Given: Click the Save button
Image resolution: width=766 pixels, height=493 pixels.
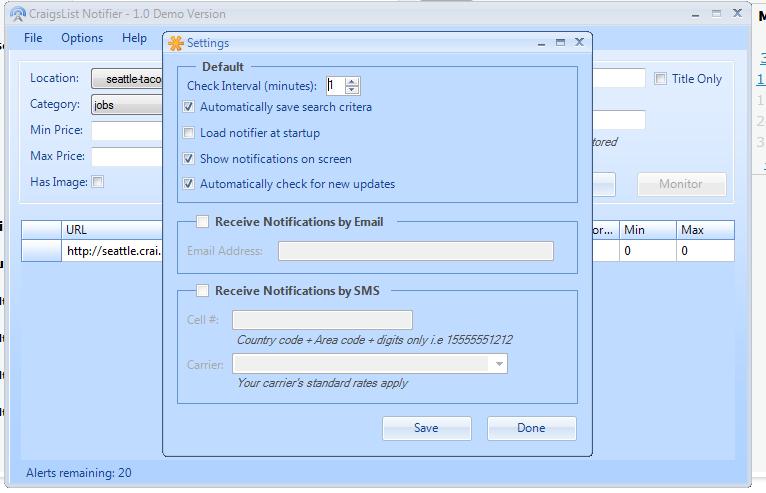Looking at the screenshot, I should pos(427,428).
